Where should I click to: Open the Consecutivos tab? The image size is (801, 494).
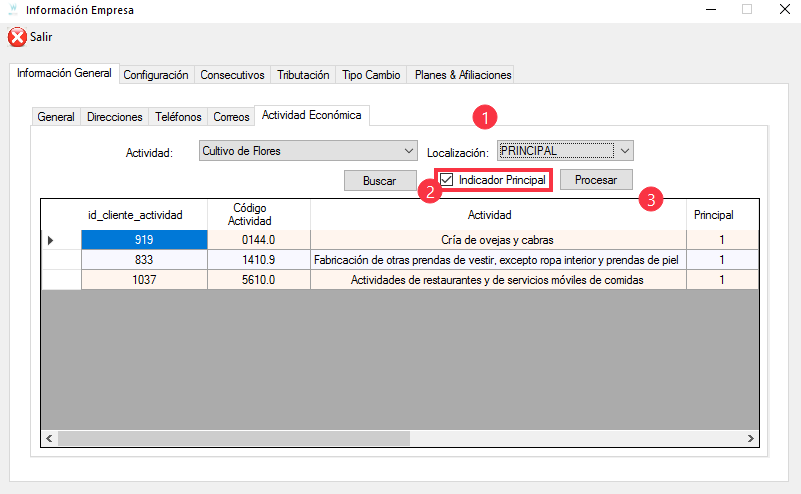[232, 75]
